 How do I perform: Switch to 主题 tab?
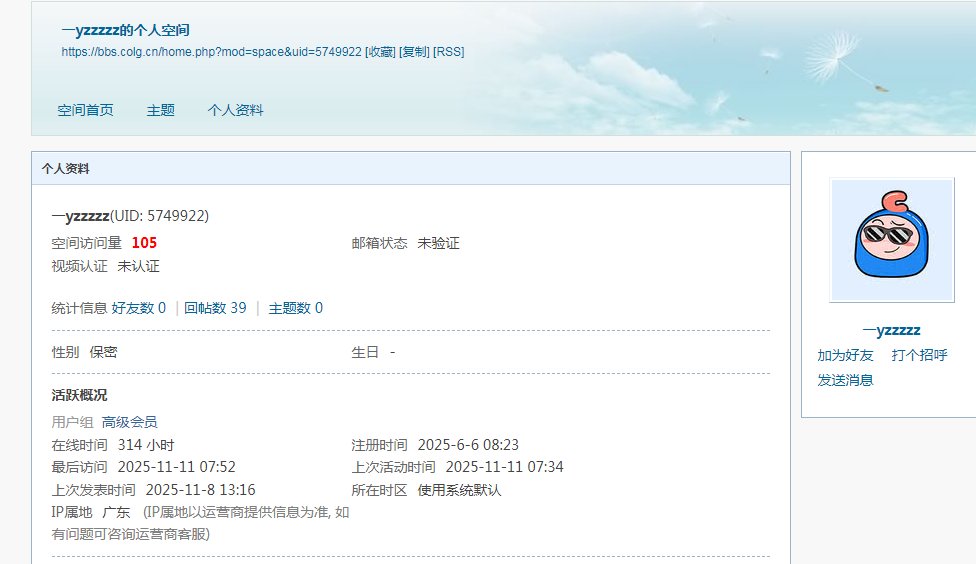(x=161, y=110)
